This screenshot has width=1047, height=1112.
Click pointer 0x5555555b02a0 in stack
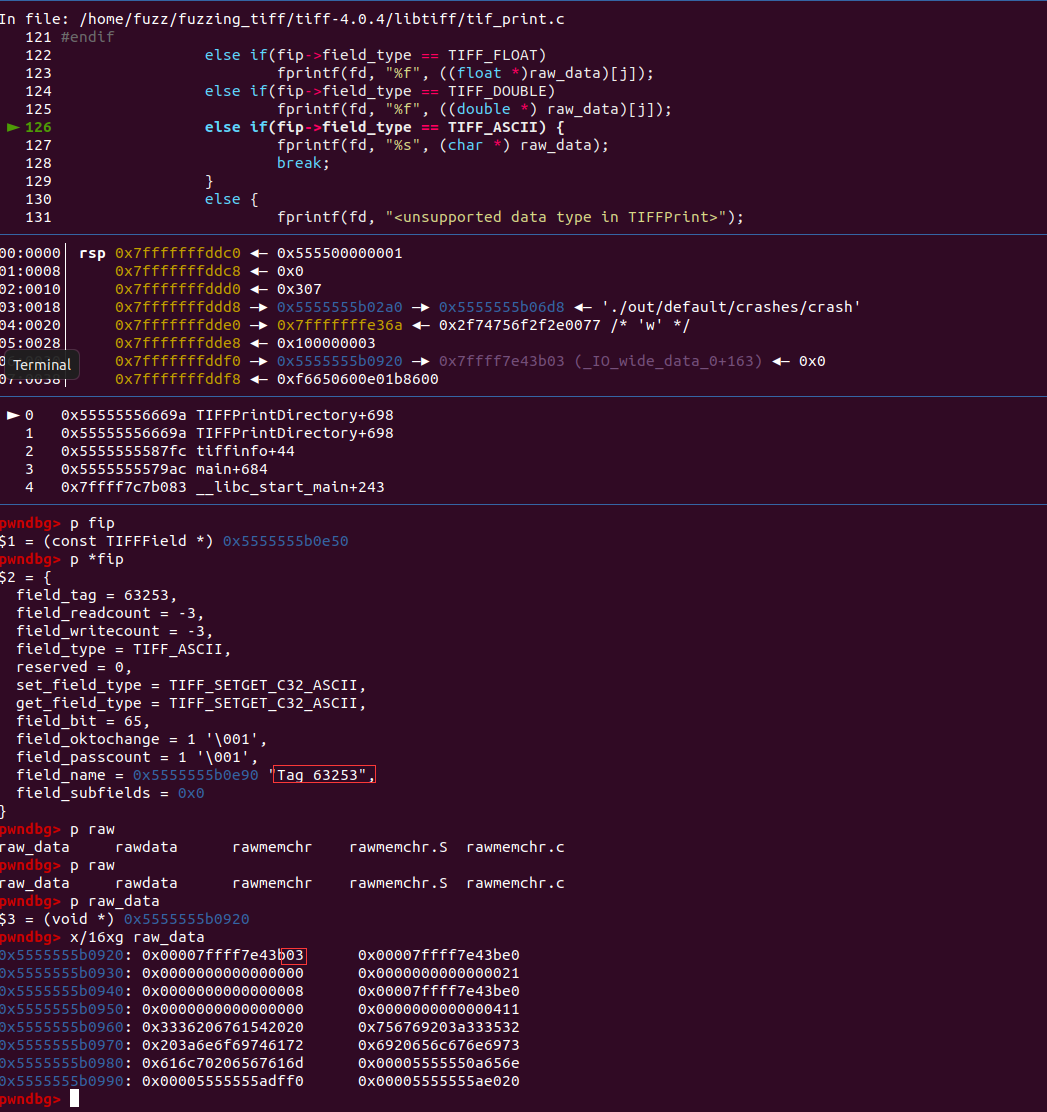[x=339, y=307]
